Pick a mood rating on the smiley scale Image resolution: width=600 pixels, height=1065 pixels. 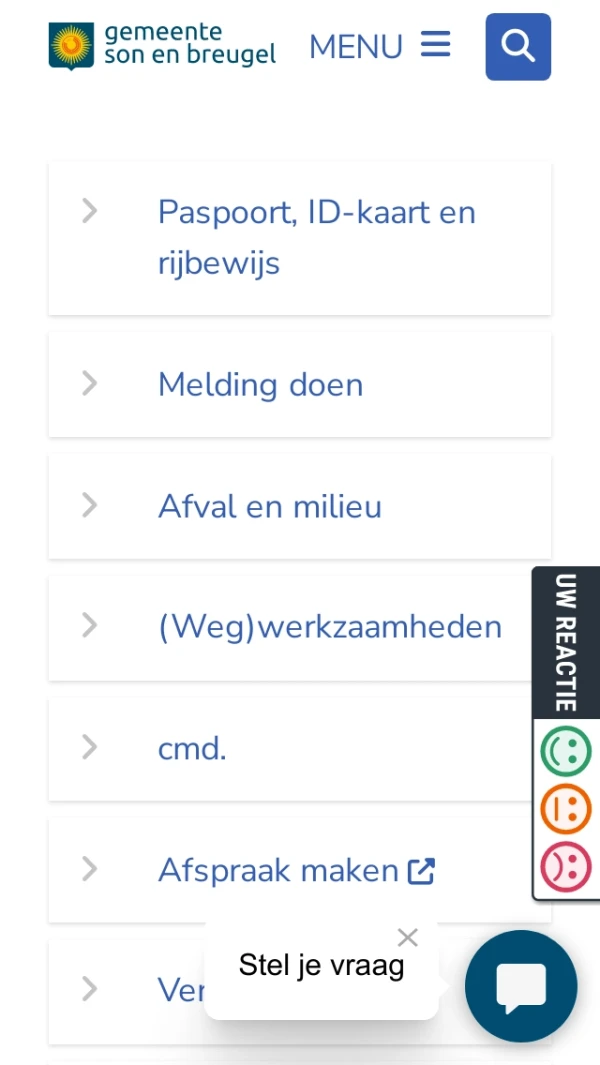click(565, 809)
